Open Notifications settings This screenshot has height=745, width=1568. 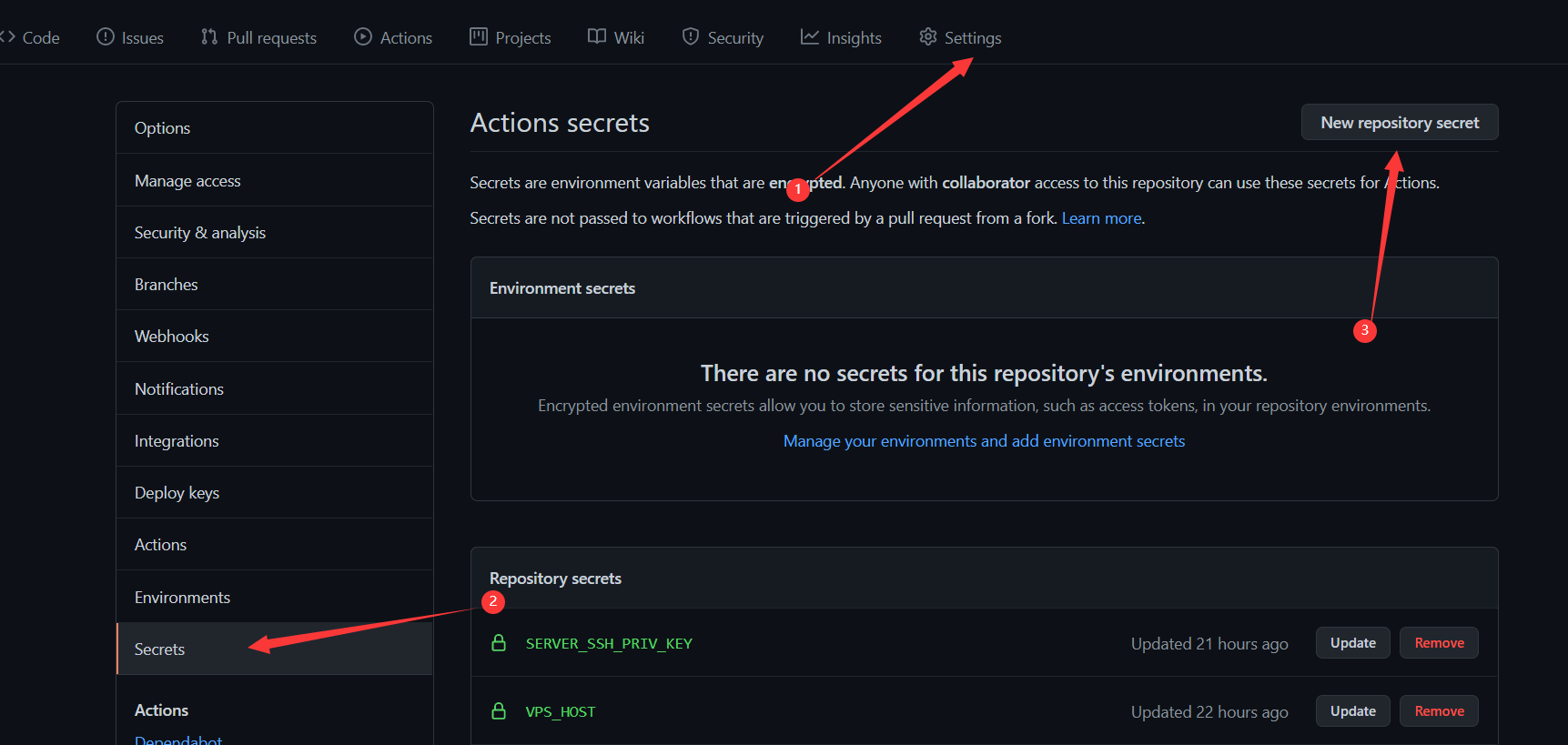pos(275,388)
